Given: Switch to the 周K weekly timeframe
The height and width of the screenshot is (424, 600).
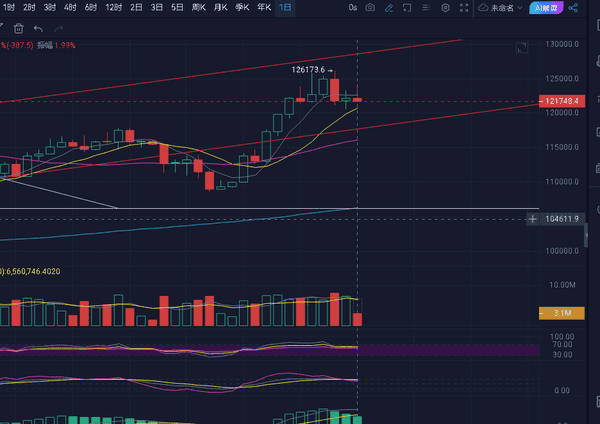Looking at the screenshot, I should click(198, 7).
